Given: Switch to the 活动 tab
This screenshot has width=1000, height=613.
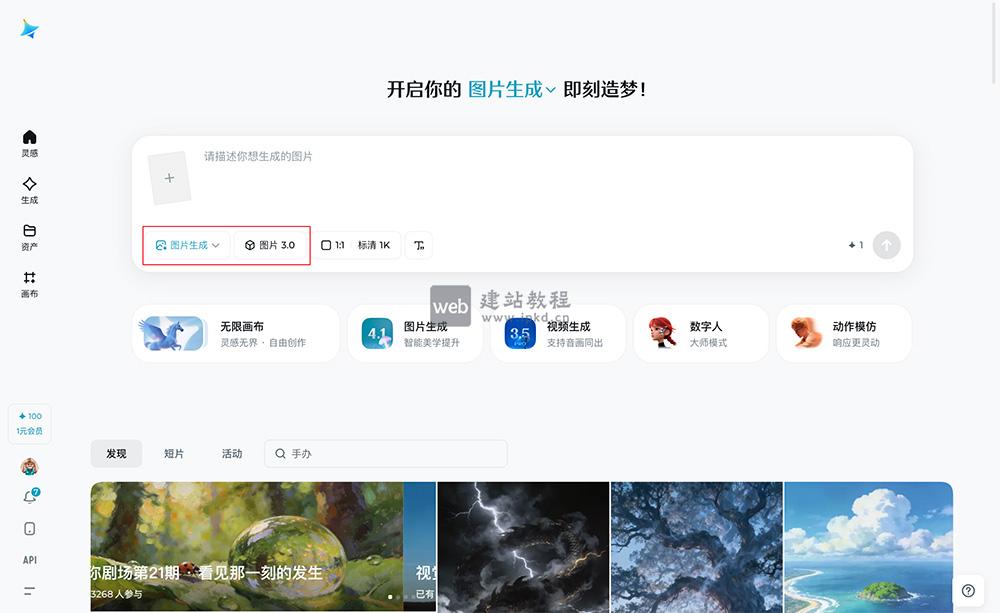Looking at the screenshot, I should 232,453.
